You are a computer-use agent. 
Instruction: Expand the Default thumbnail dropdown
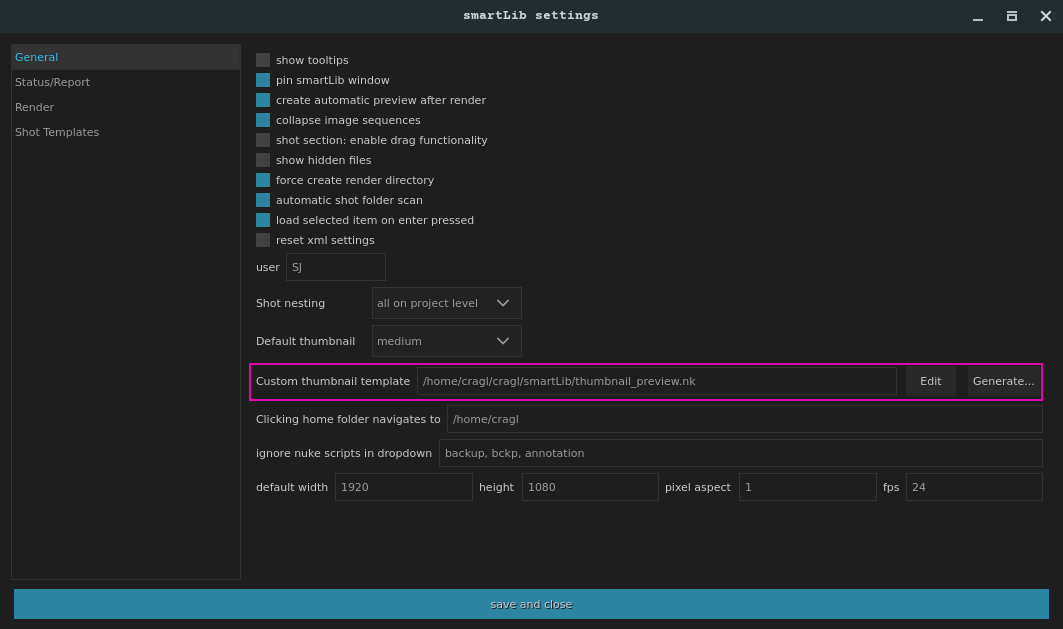click(446, 341)
